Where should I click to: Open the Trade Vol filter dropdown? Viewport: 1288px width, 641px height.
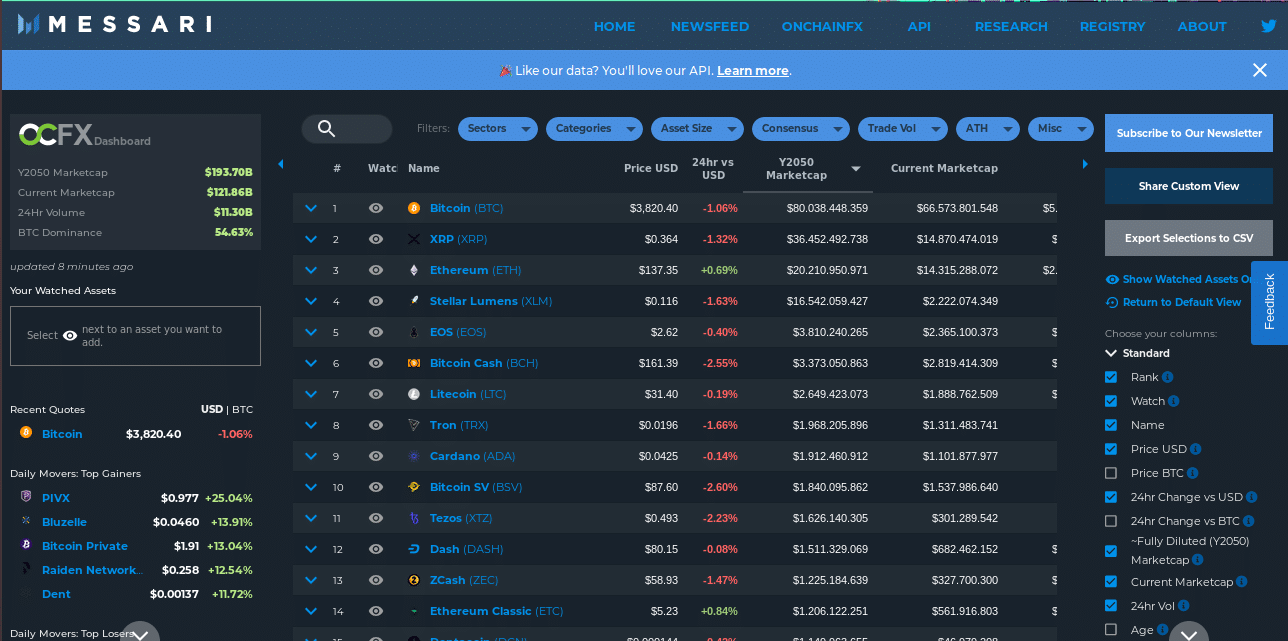tap(903, 129)
